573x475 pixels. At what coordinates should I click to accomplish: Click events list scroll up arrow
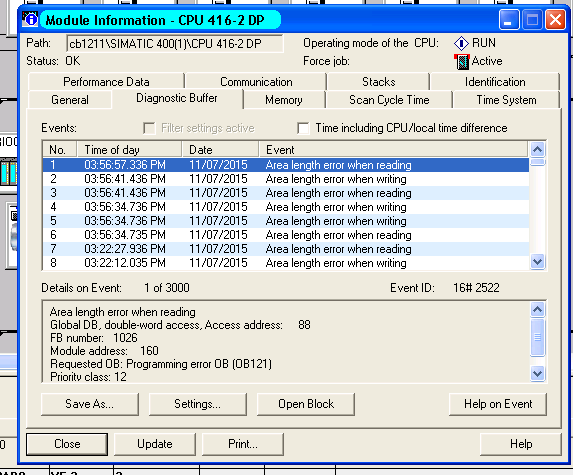click(538, 149)
